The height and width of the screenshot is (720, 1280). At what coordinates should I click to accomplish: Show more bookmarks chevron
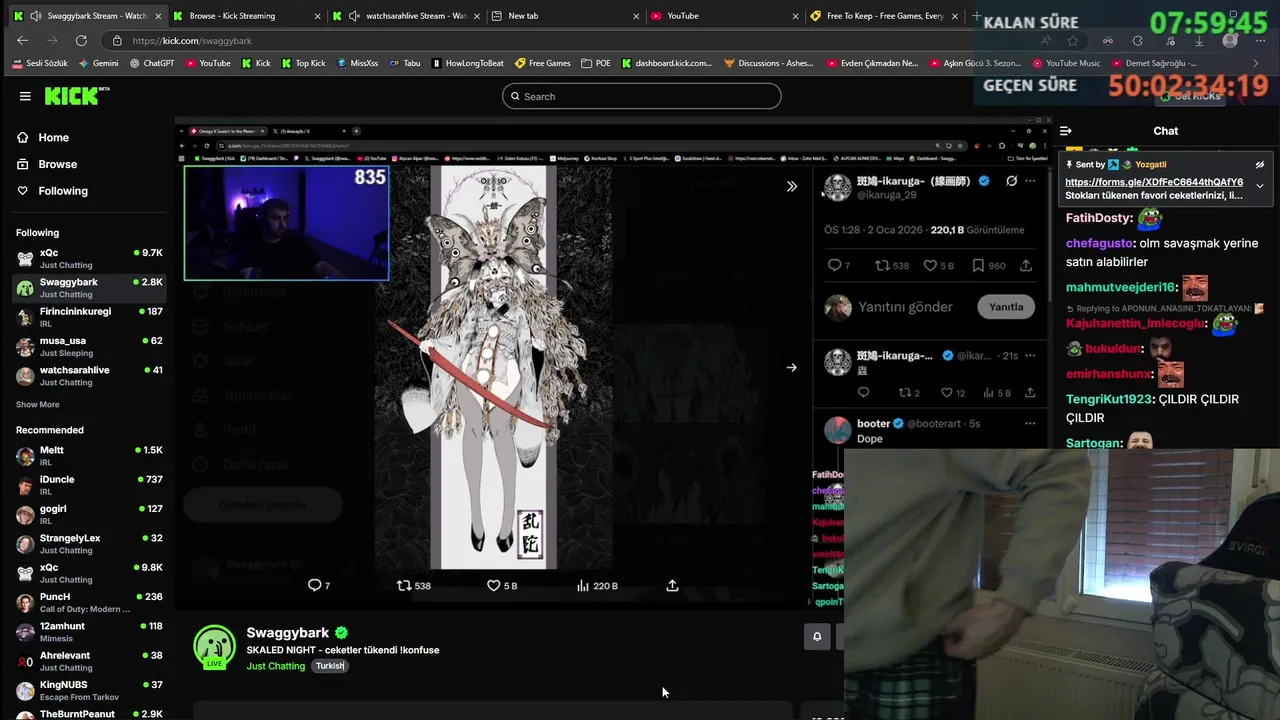[1256, 63]
